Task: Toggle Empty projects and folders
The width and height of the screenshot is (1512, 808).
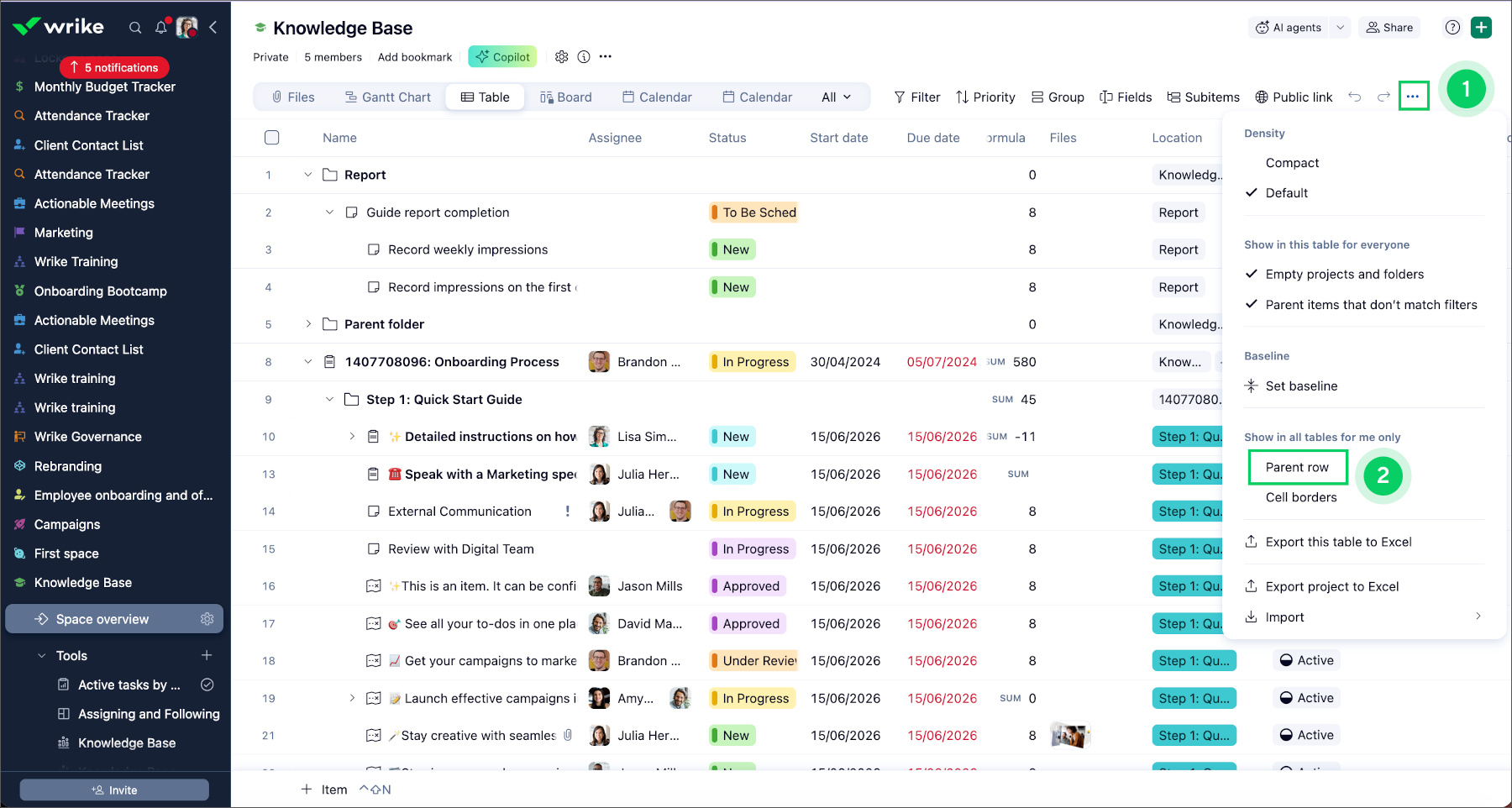Action: coord(1344,275)
